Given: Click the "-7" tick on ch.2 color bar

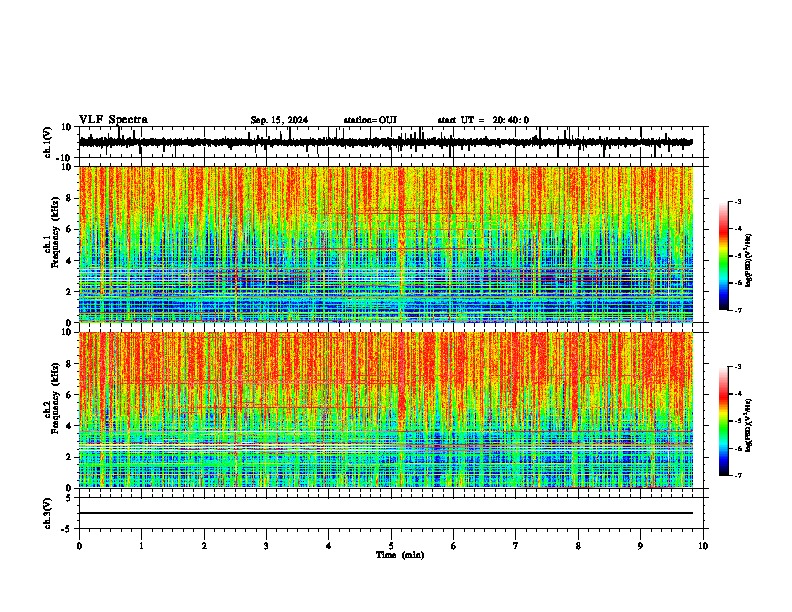Looking at the screenshot, I should pyautogui.click(x=738, y=475).
